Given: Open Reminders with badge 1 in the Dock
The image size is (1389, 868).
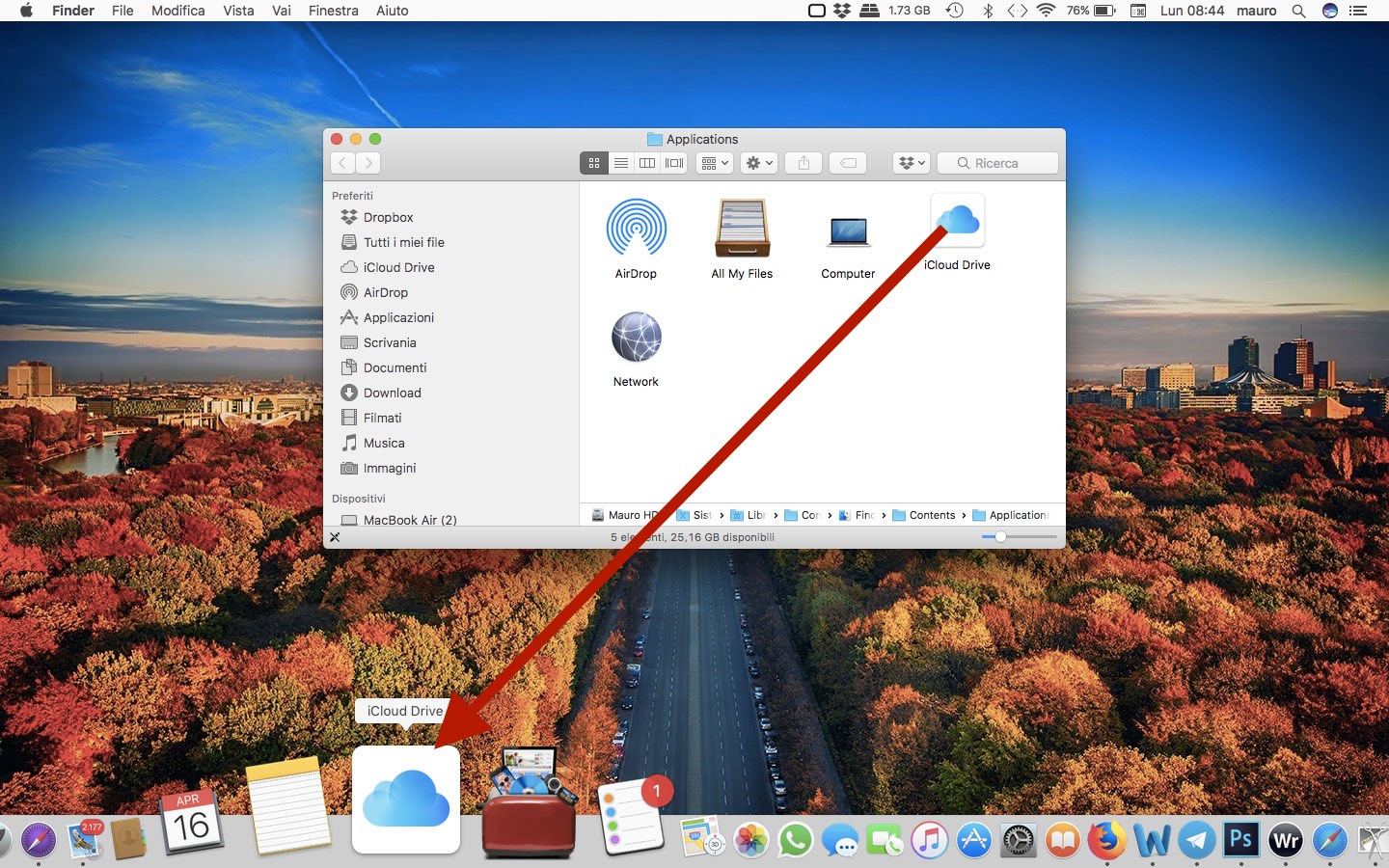Looking at the screenshot, I should pos(634,816).
